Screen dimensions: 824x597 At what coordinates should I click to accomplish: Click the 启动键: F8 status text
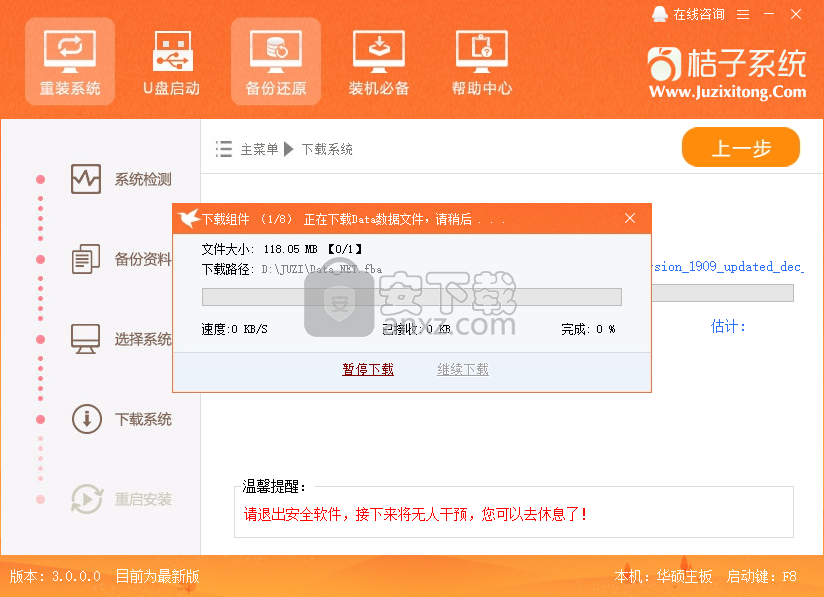tap(761, 577)
